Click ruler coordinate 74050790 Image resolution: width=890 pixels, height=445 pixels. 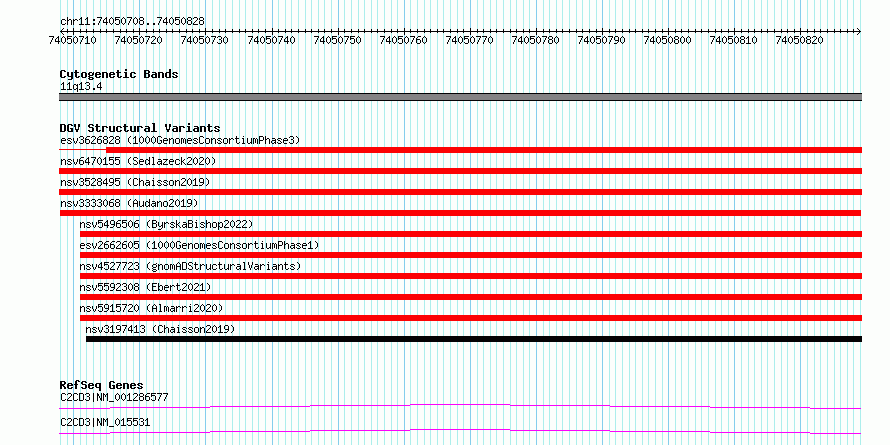click(602, 40)
